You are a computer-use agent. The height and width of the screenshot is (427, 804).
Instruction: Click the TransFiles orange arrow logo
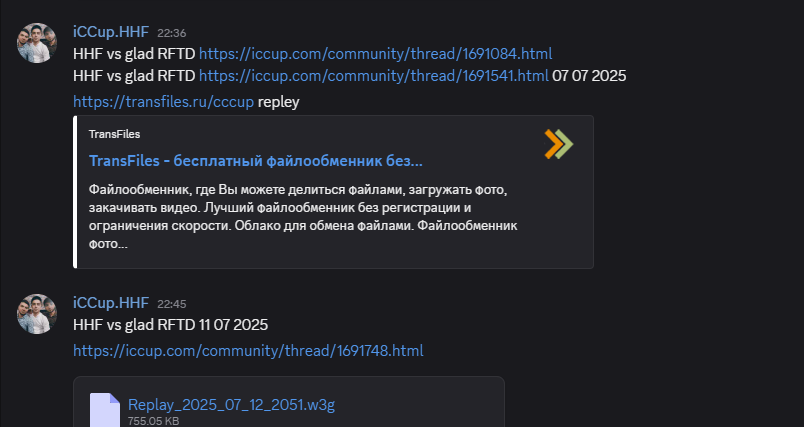[x=558, y=144]
